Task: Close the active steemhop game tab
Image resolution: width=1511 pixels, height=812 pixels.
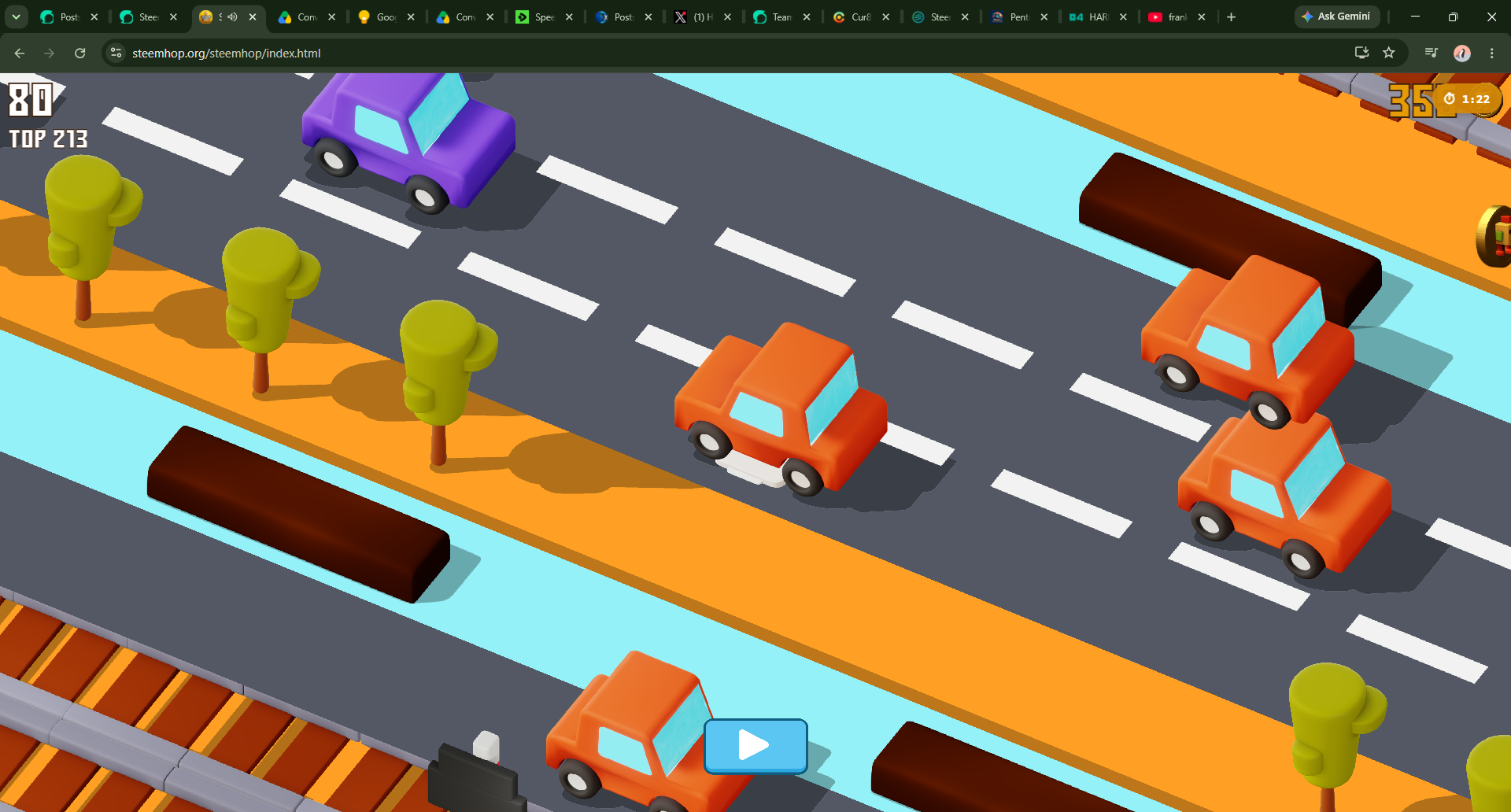Action: (253, 17)
